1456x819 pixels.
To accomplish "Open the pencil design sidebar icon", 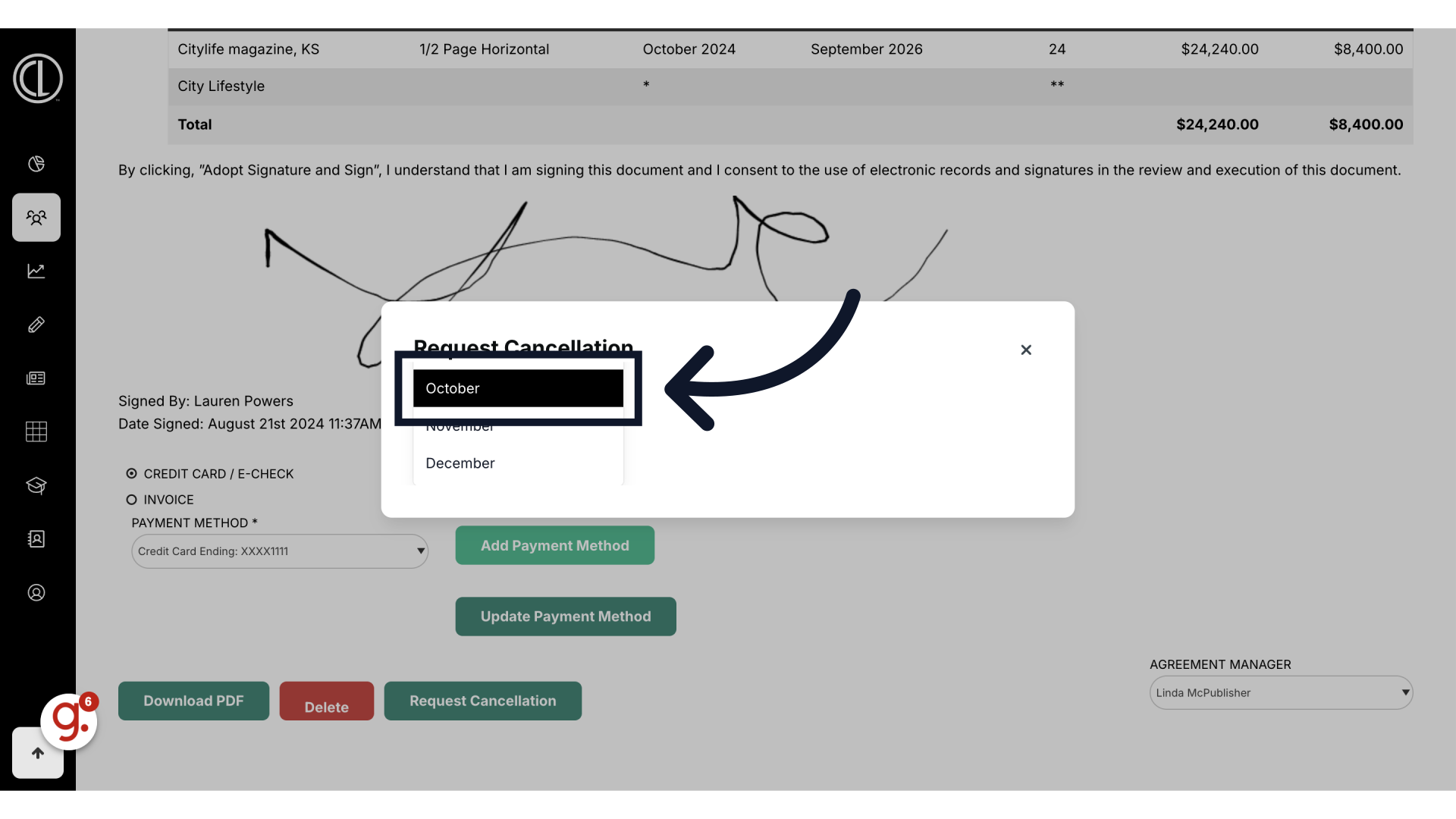I will (x=36, y=325).
